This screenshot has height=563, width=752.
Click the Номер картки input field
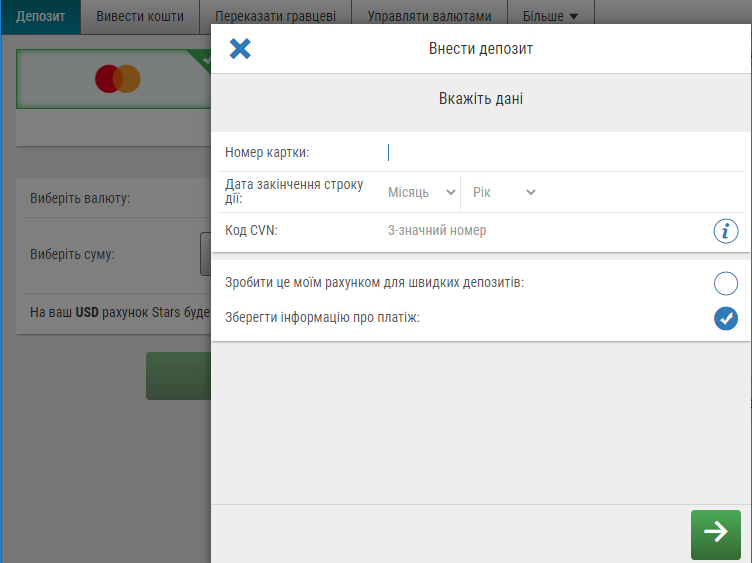click(x=560, y=152)
